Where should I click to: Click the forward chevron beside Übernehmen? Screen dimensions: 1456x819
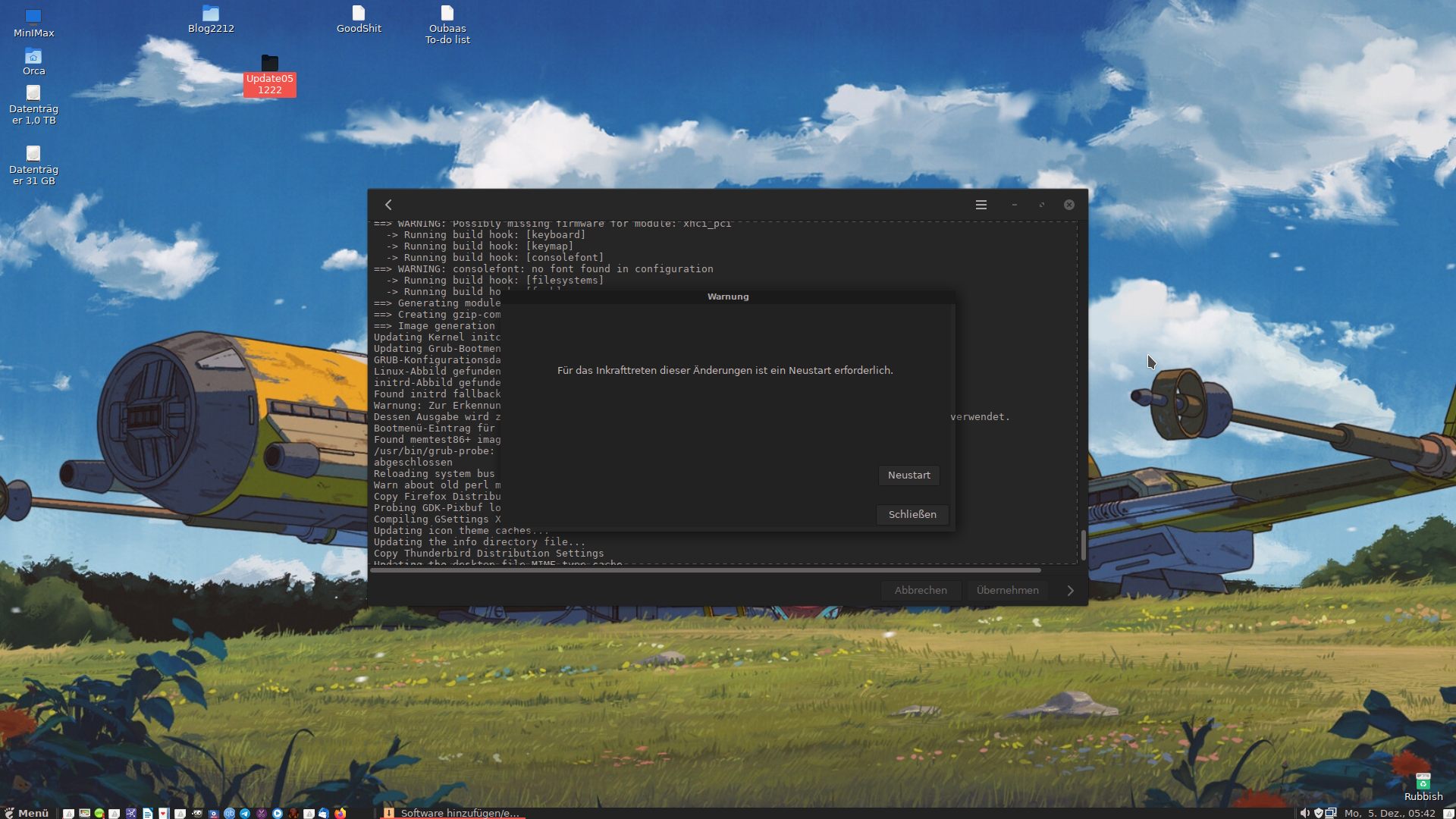pyautogui.click(x=1070, y=591)
